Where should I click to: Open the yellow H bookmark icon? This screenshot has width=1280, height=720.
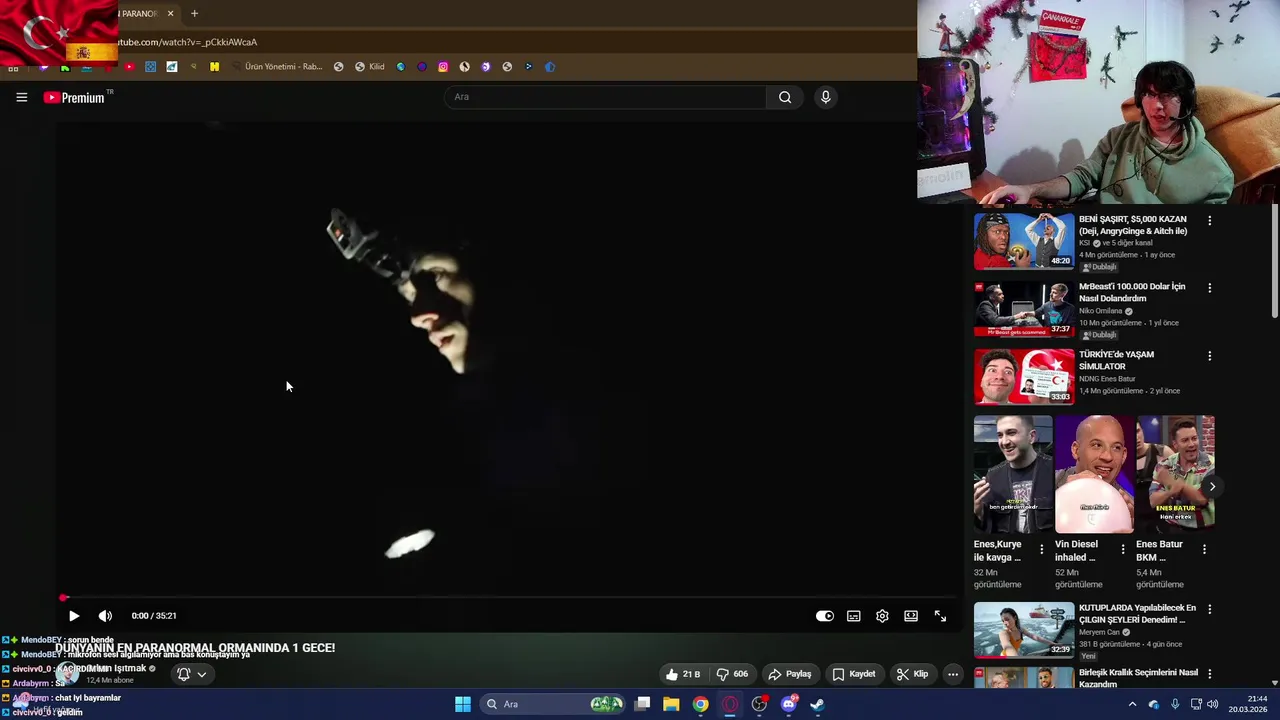tap(214, 67)
